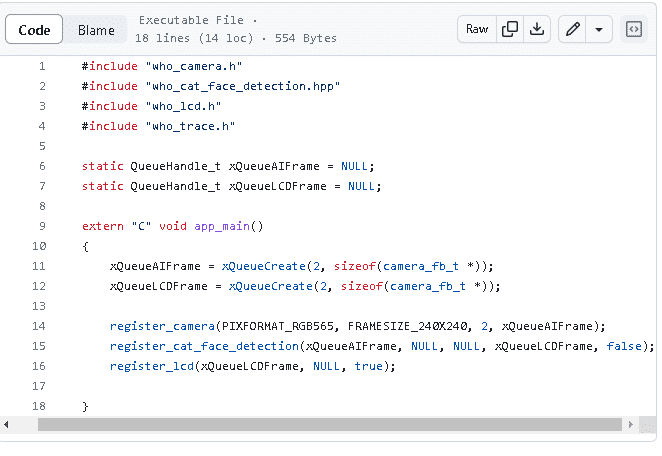Click the register_lcd function call

pyautogui.click(x=152, y=366)
